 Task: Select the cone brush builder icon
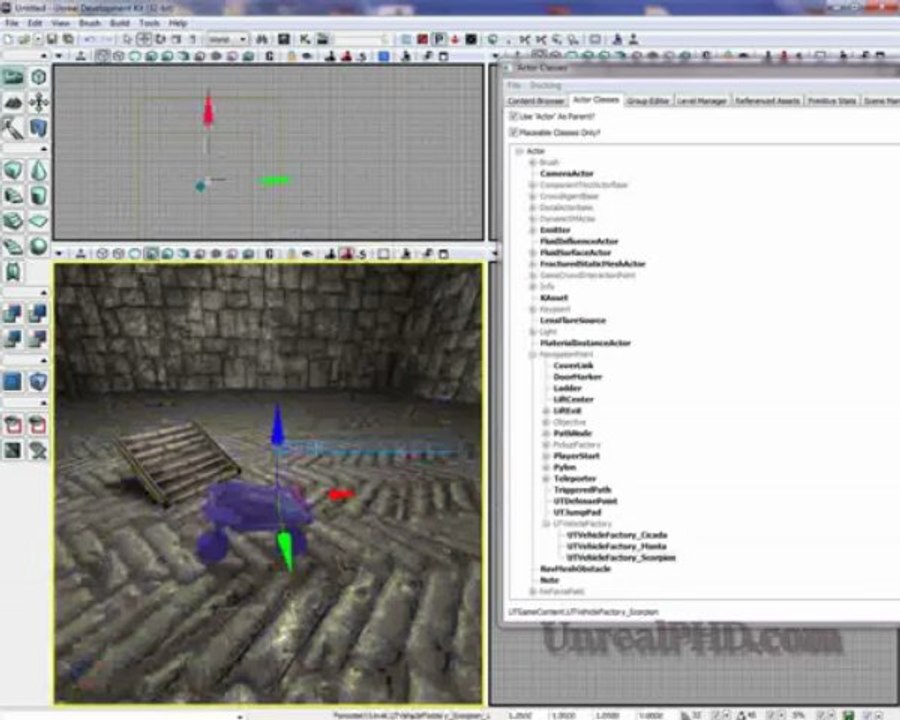[38, 171]
